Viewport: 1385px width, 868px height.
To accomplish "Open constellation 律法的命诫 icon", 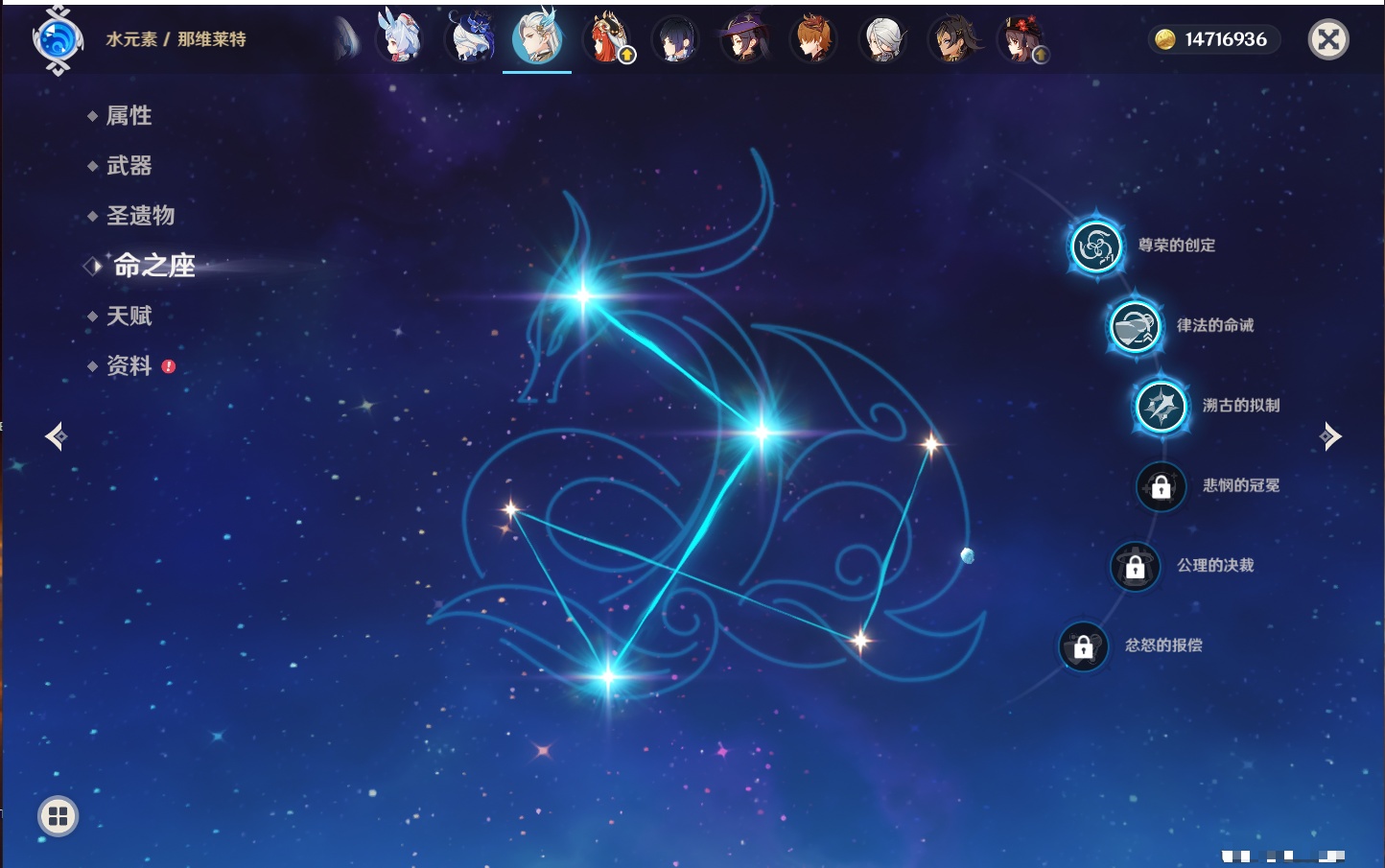I will click(x=1134, y=326).
